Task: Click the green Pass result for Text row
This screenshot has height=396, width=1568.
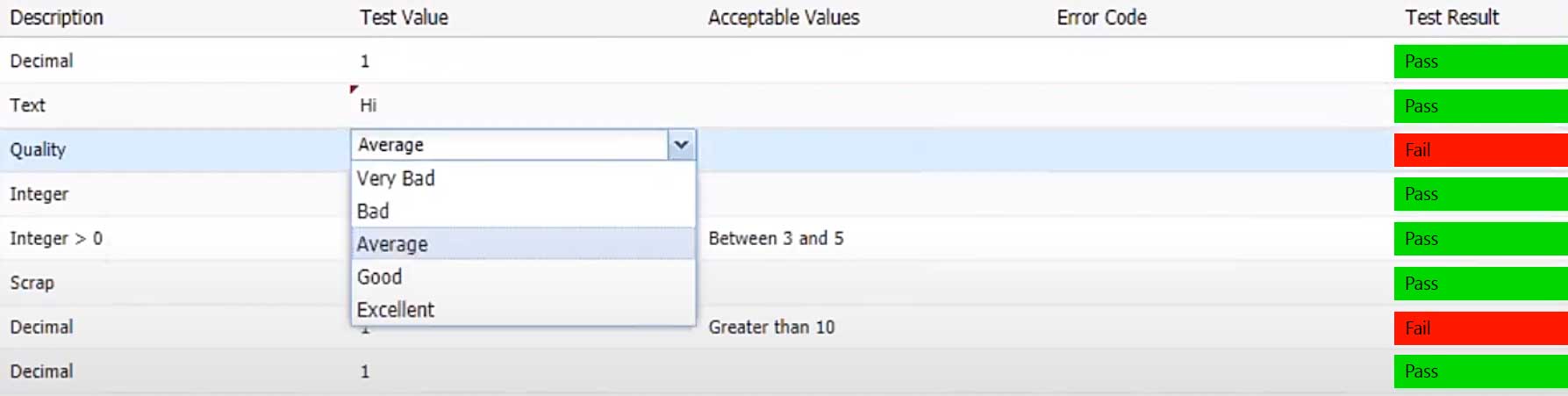Action: pos(1480,106)
